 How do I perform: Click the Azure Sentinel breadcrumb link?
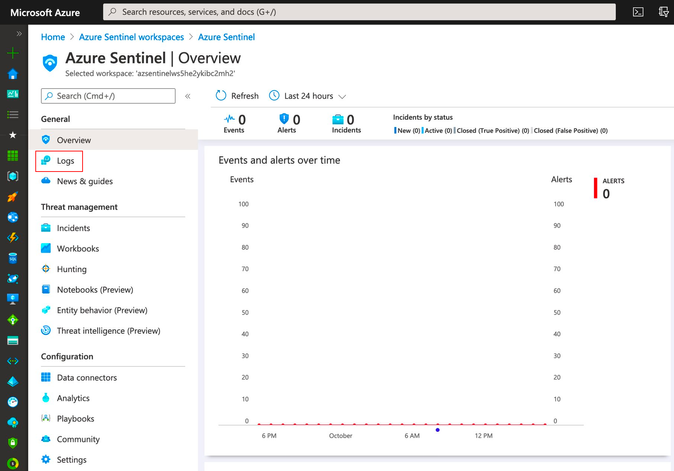point(227,37)
